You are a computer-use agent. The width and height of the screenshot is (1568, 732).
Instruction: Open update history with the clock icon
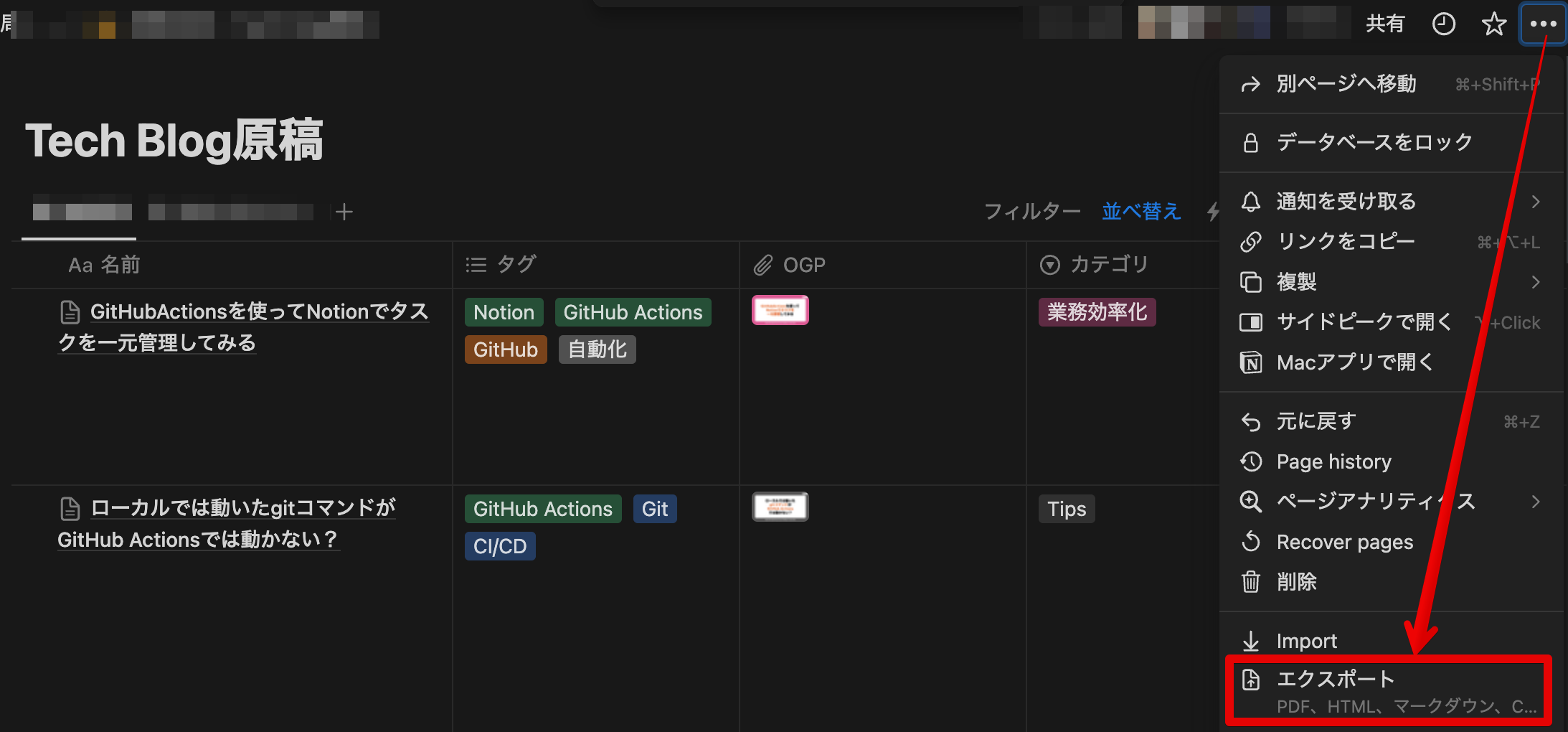tap(1444, 24)
